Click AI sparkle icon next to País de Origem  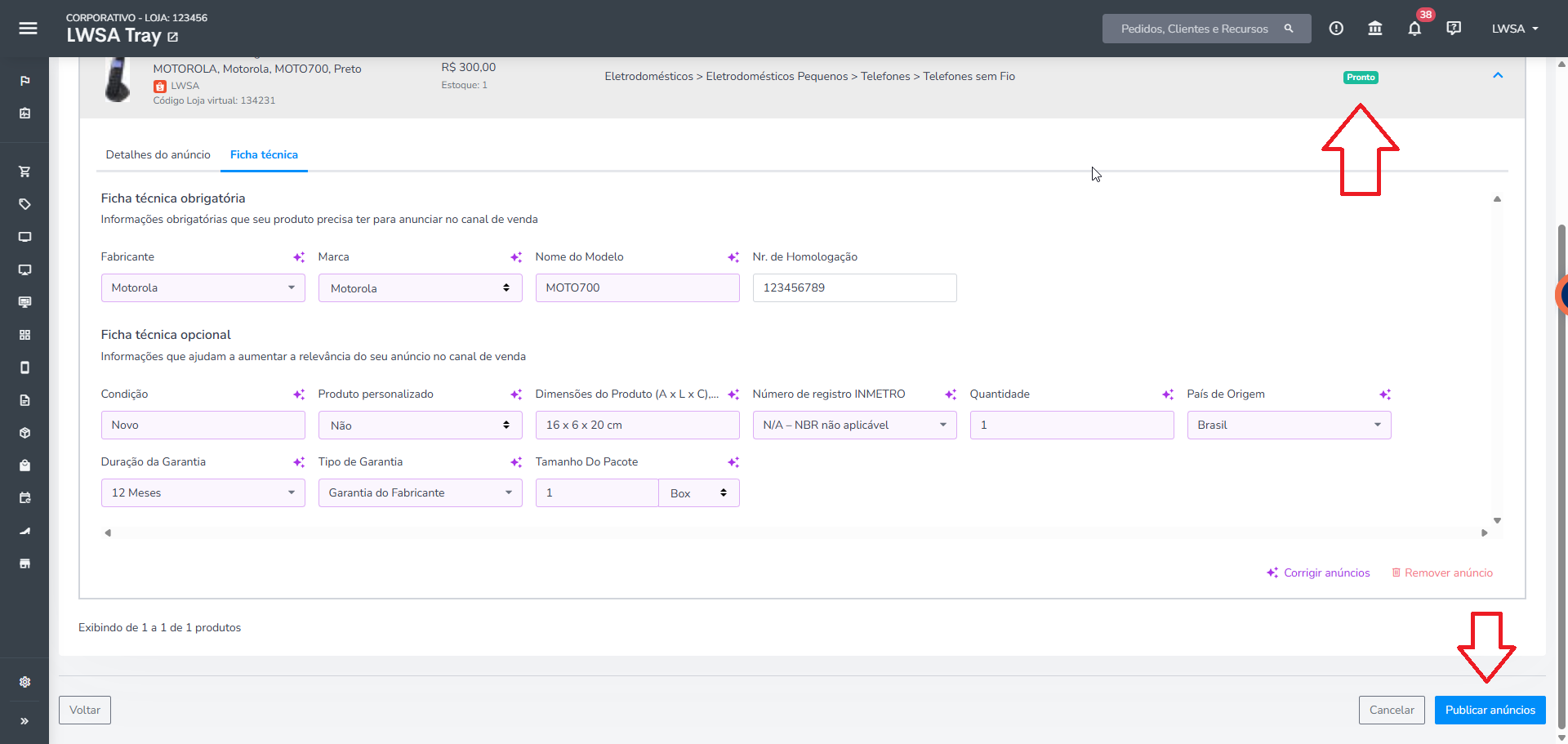[1385, 394]
